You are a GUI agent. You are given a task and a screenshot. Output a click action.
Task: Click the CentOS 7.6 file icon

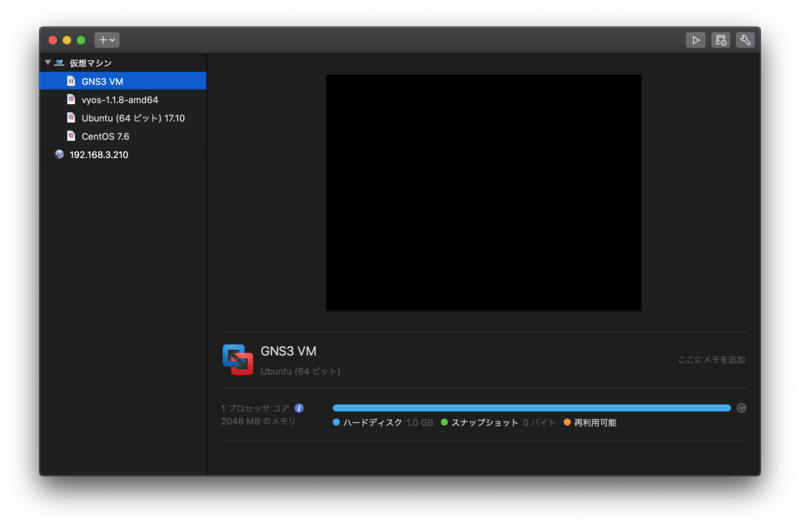tap(71, 136)
